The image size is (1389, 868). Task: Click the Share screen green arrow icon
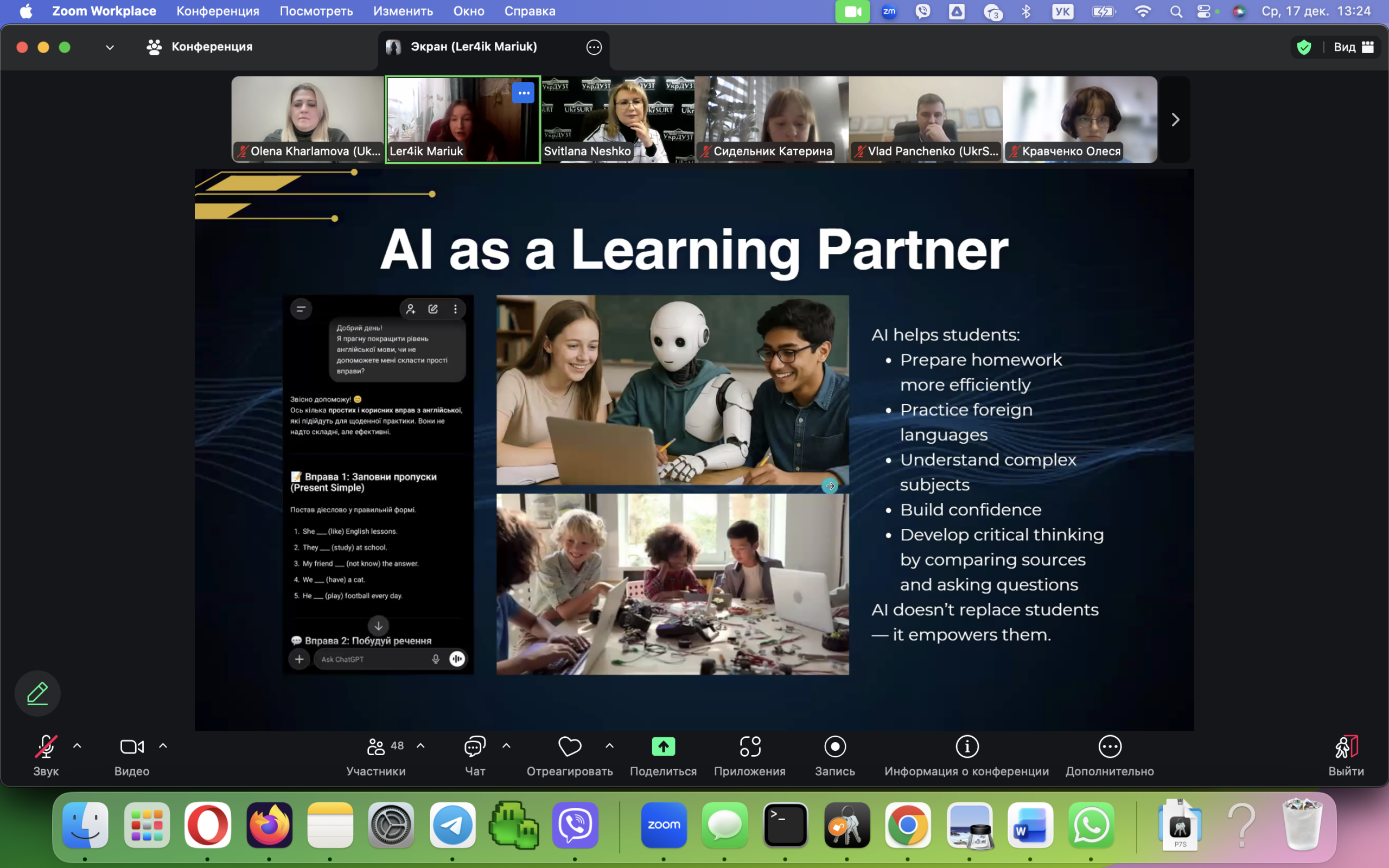click(663, 747)
